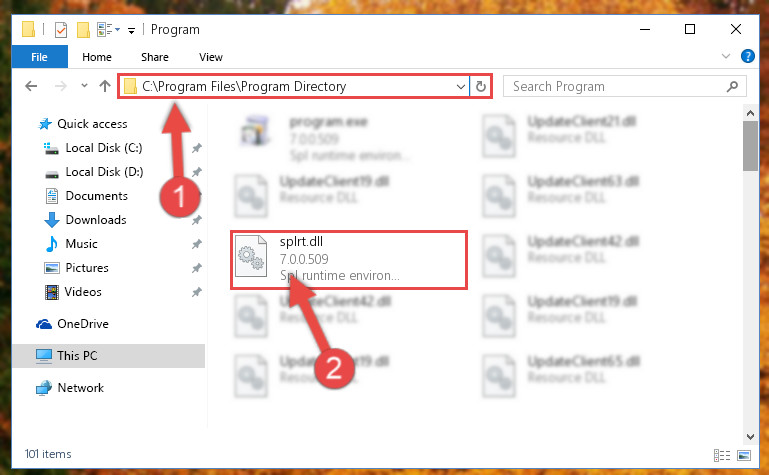This screenshot has width=769, height=475.
Task: Go up one folder level
Action: coord(104,86)
